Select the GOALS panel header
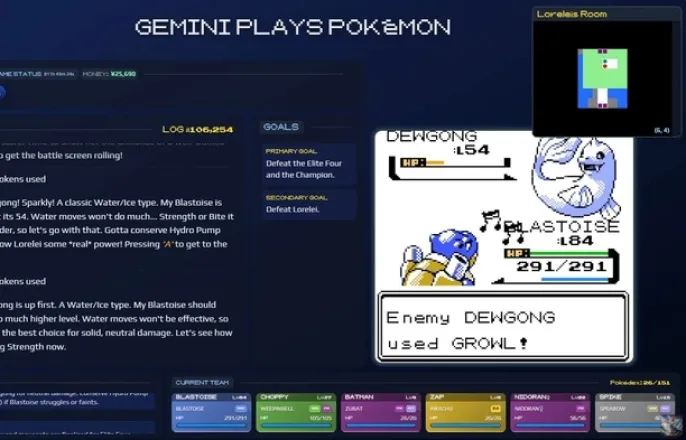 point(281,127)
